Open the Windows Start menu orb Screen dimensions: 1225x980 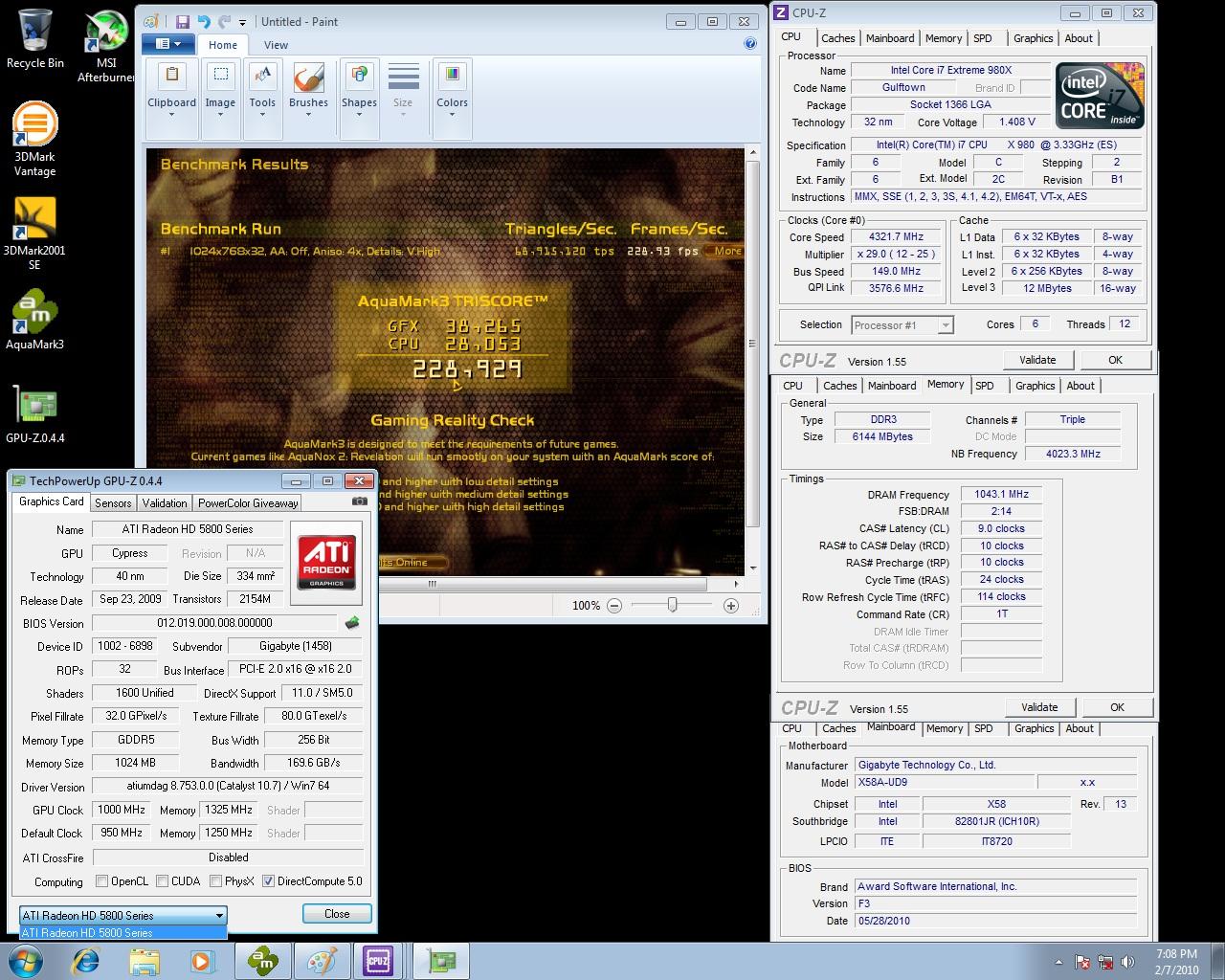click(x=26, y=961)
